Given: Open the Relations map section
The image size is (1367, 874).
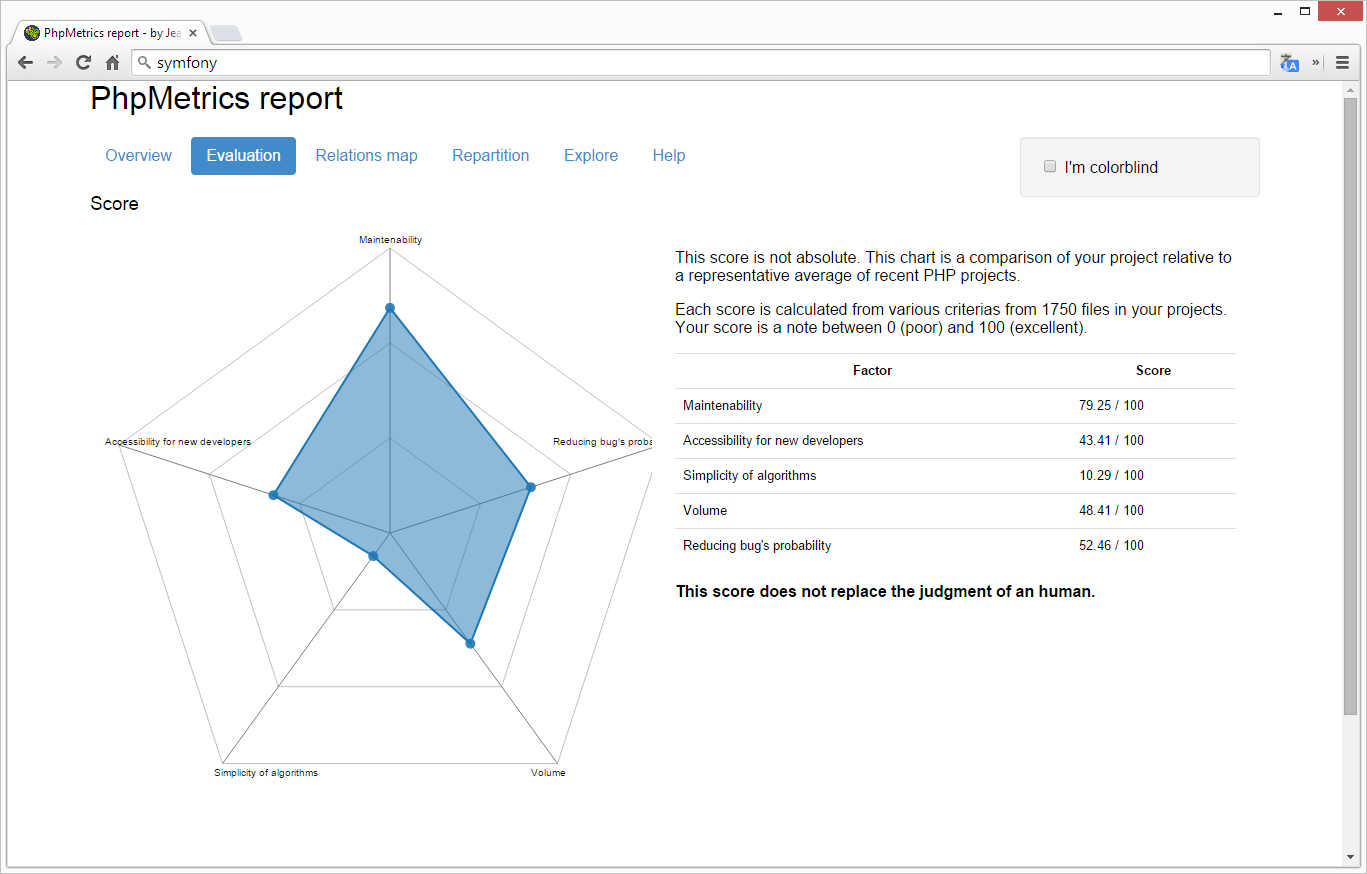Looking at the screenshot, I should [366, 155].
